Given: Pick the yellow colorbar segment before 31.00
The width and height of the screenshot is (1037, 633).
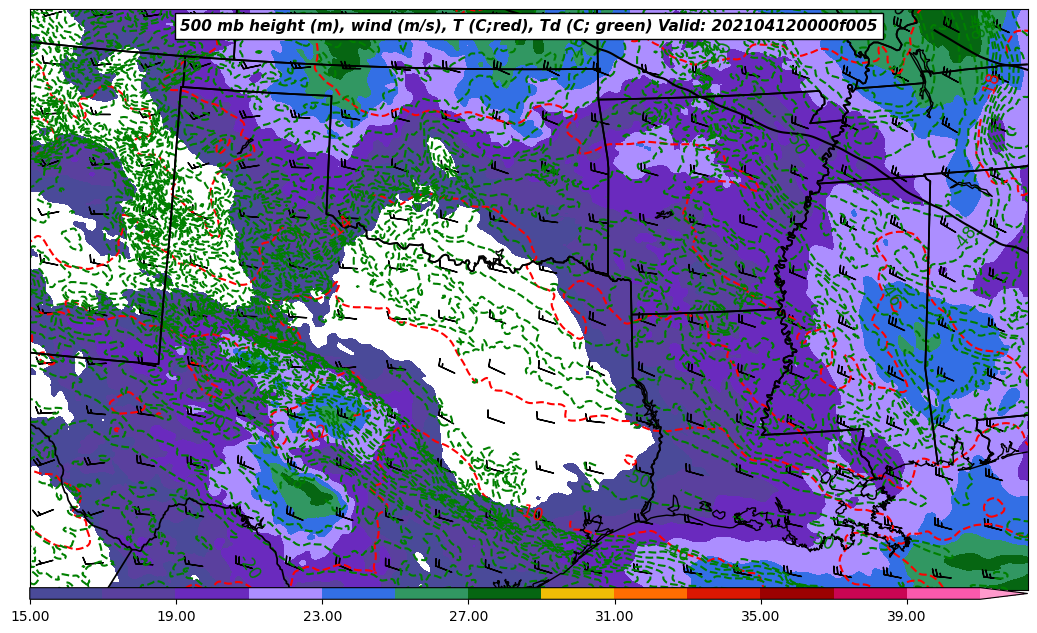Looking at the screenshot, I should (578, 593).
